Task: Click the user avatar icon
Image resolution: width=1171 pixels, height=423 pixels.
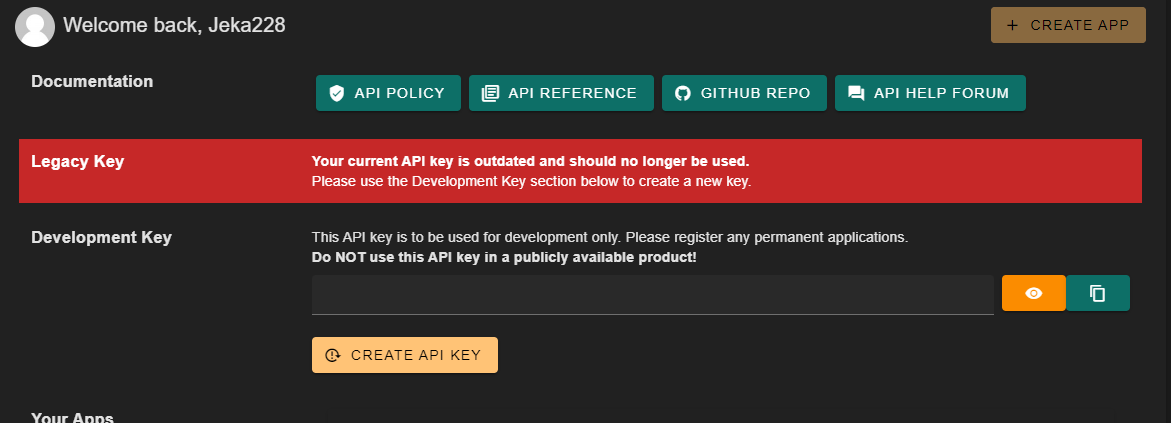Action: (34, 27)
